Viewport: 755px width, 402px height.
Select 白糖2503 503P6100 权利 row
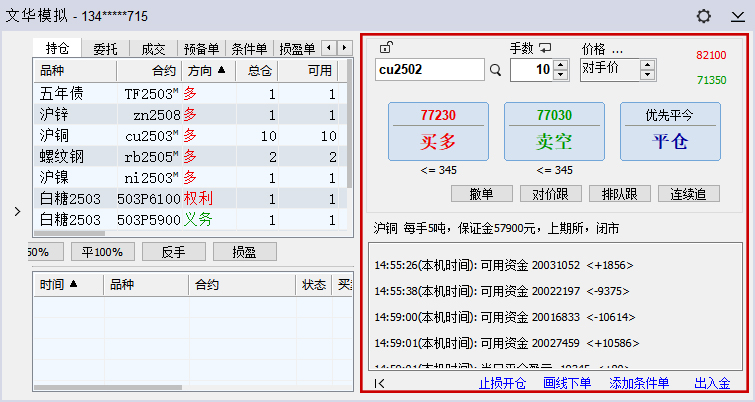click(190, 198)
